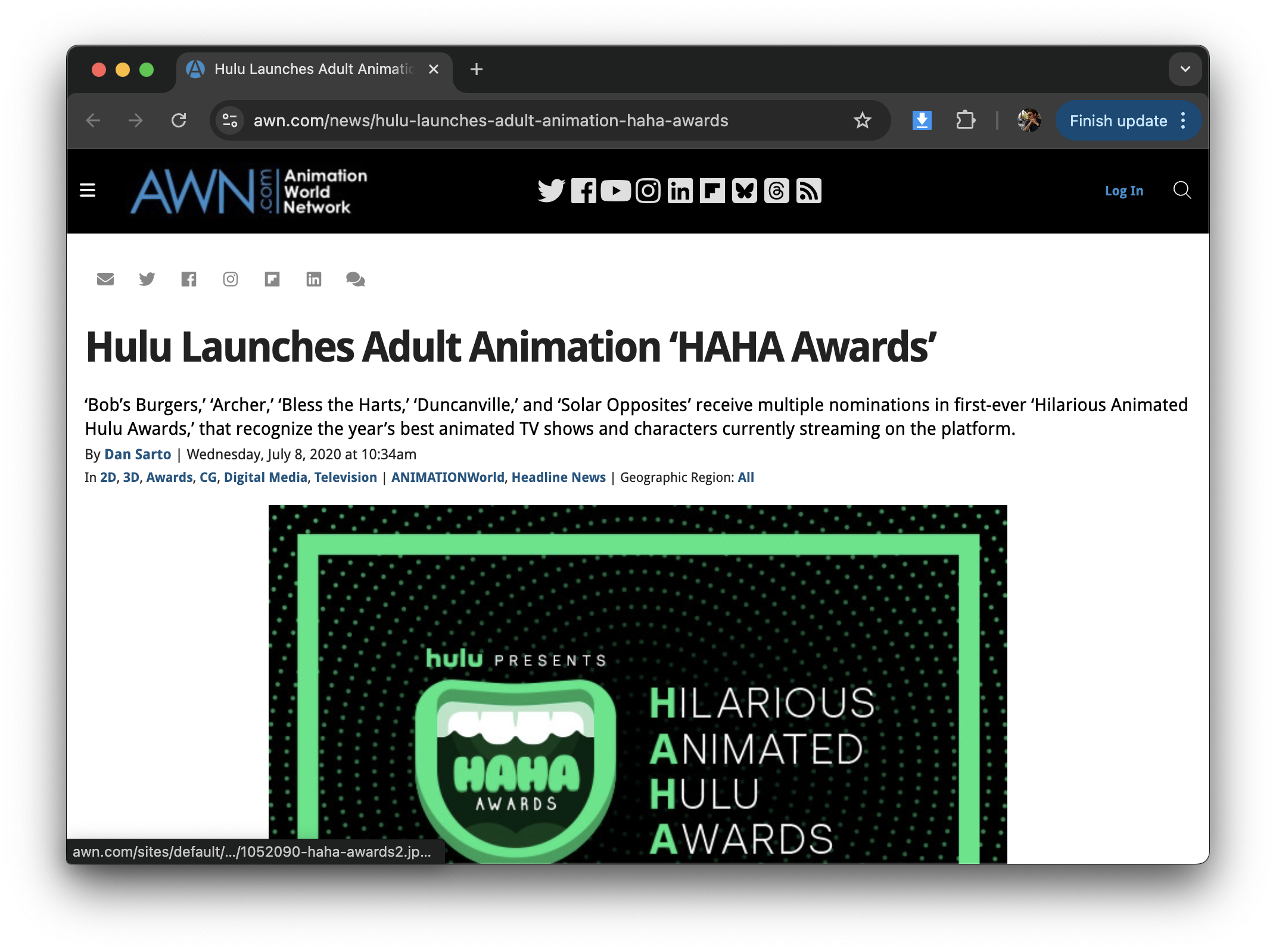
Task: Open the site search magnifier
Action: 1182,191
